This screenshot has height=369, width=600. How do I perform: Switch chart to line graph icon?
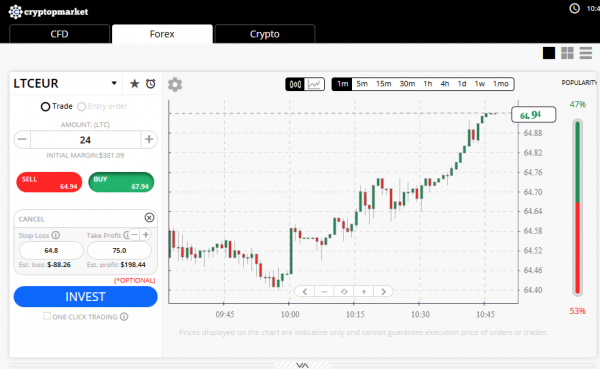tap(315, 84)
